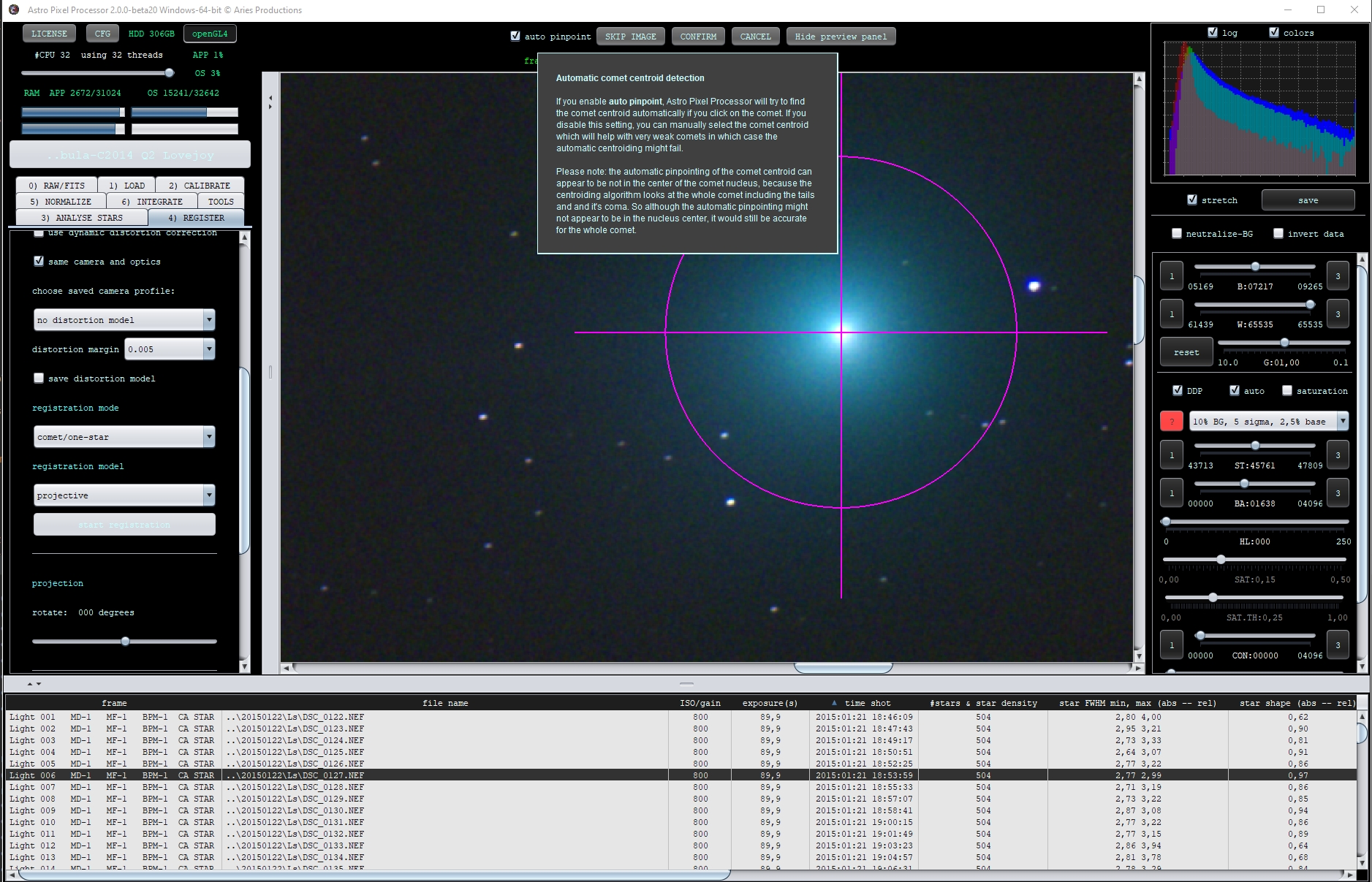Click the openGL4 indicator button

point(210,34)
